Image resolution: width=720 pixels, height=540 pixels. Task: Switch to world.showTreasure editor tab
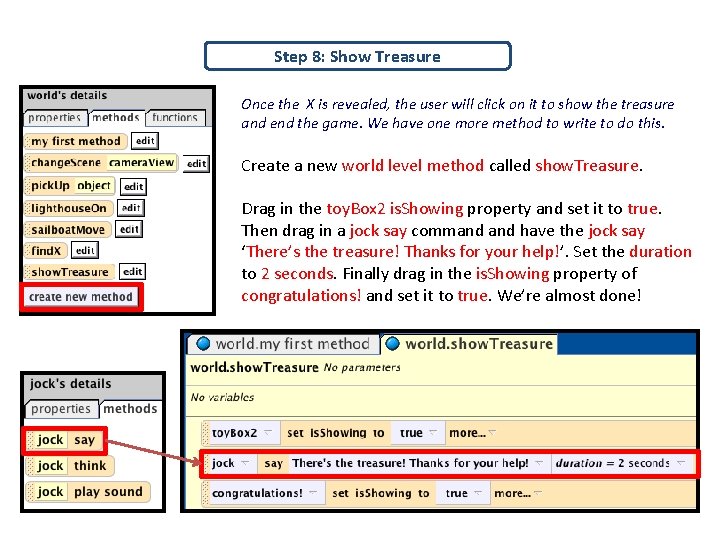470,343
